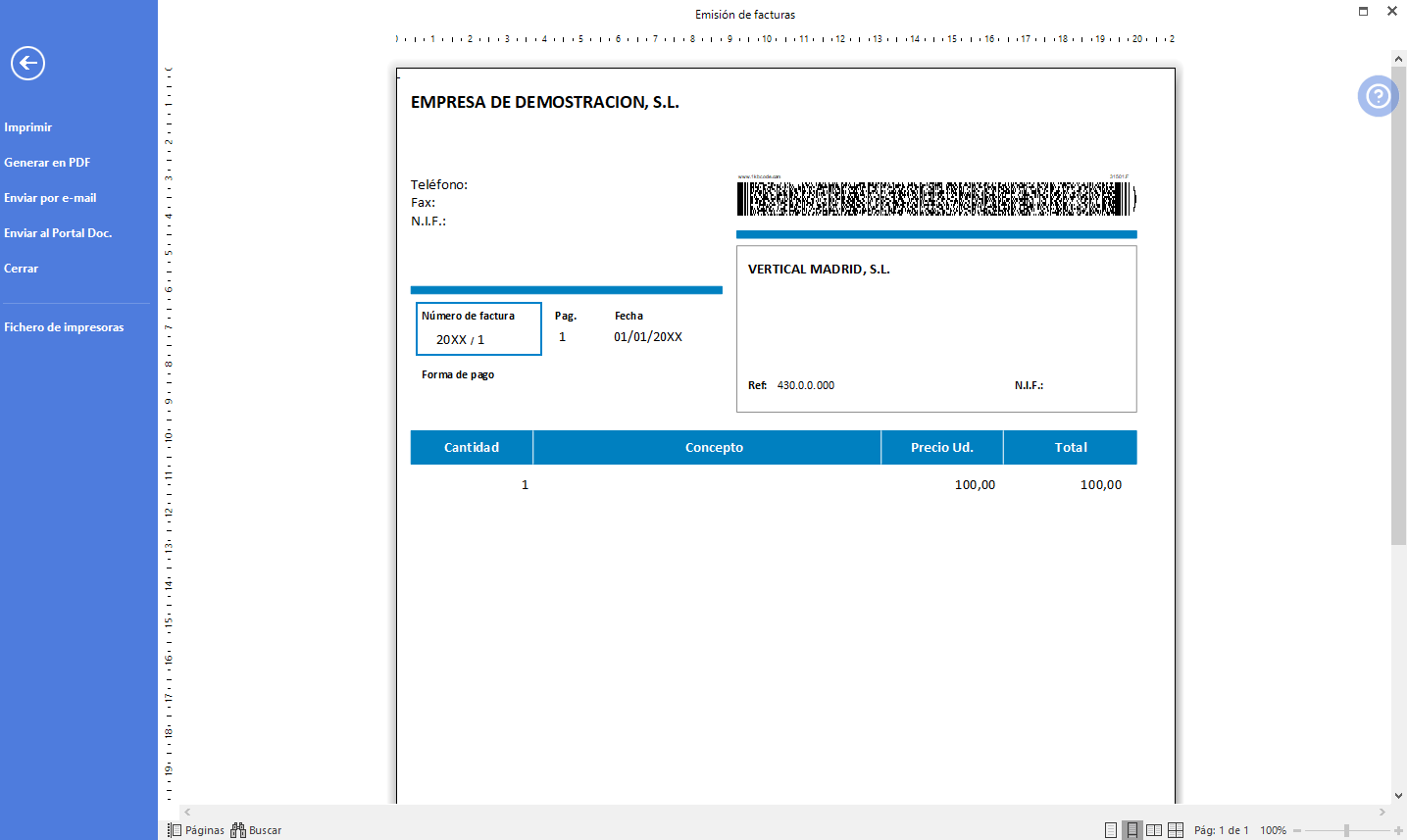Viewport: 1408px width, 840px height.
Task: Choose Generar en PDF
Action: point(47,163)
